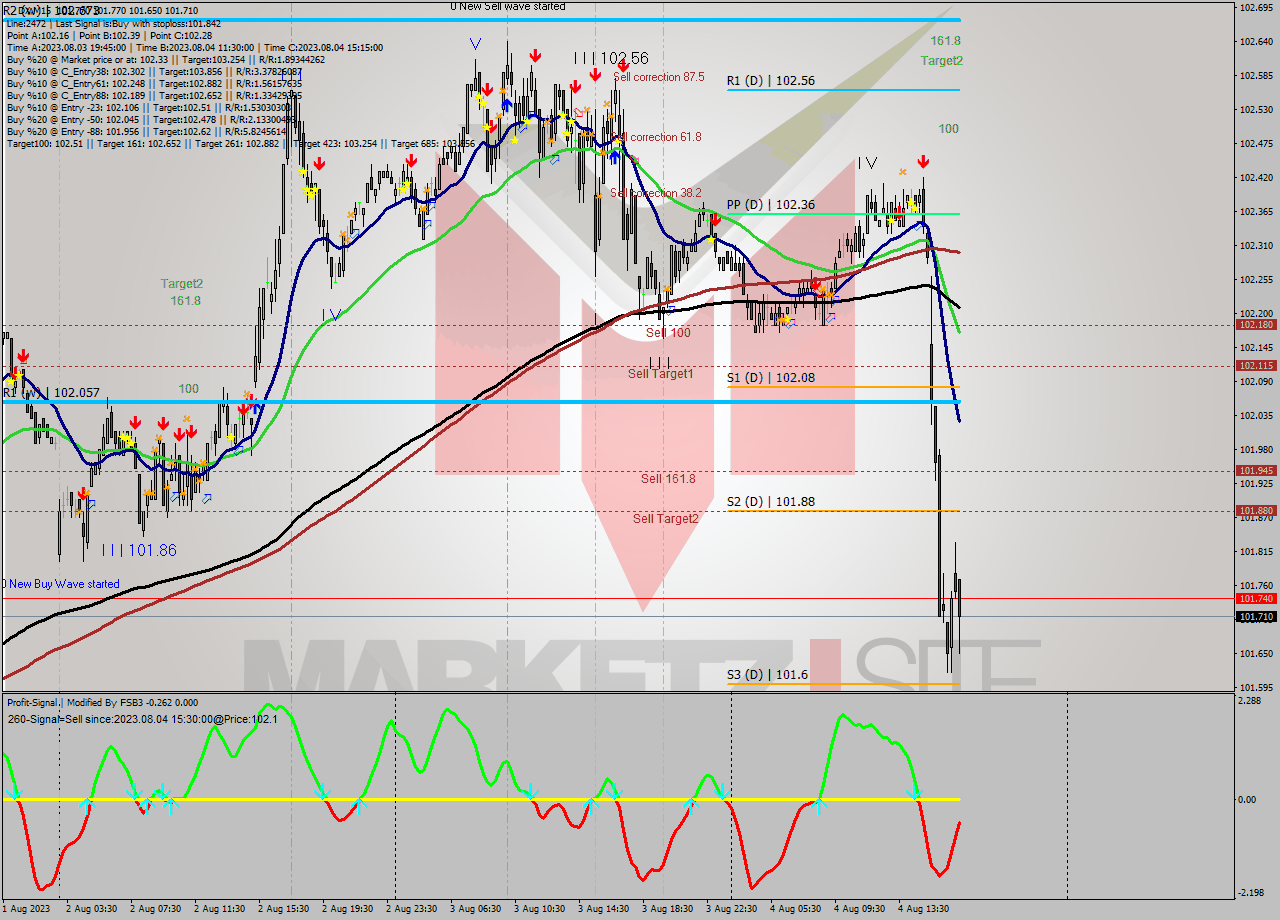This screenshot has width=1280, height=920.
Task: Click the Sell correction 87.5 label
Action: (x=658, y=77)
